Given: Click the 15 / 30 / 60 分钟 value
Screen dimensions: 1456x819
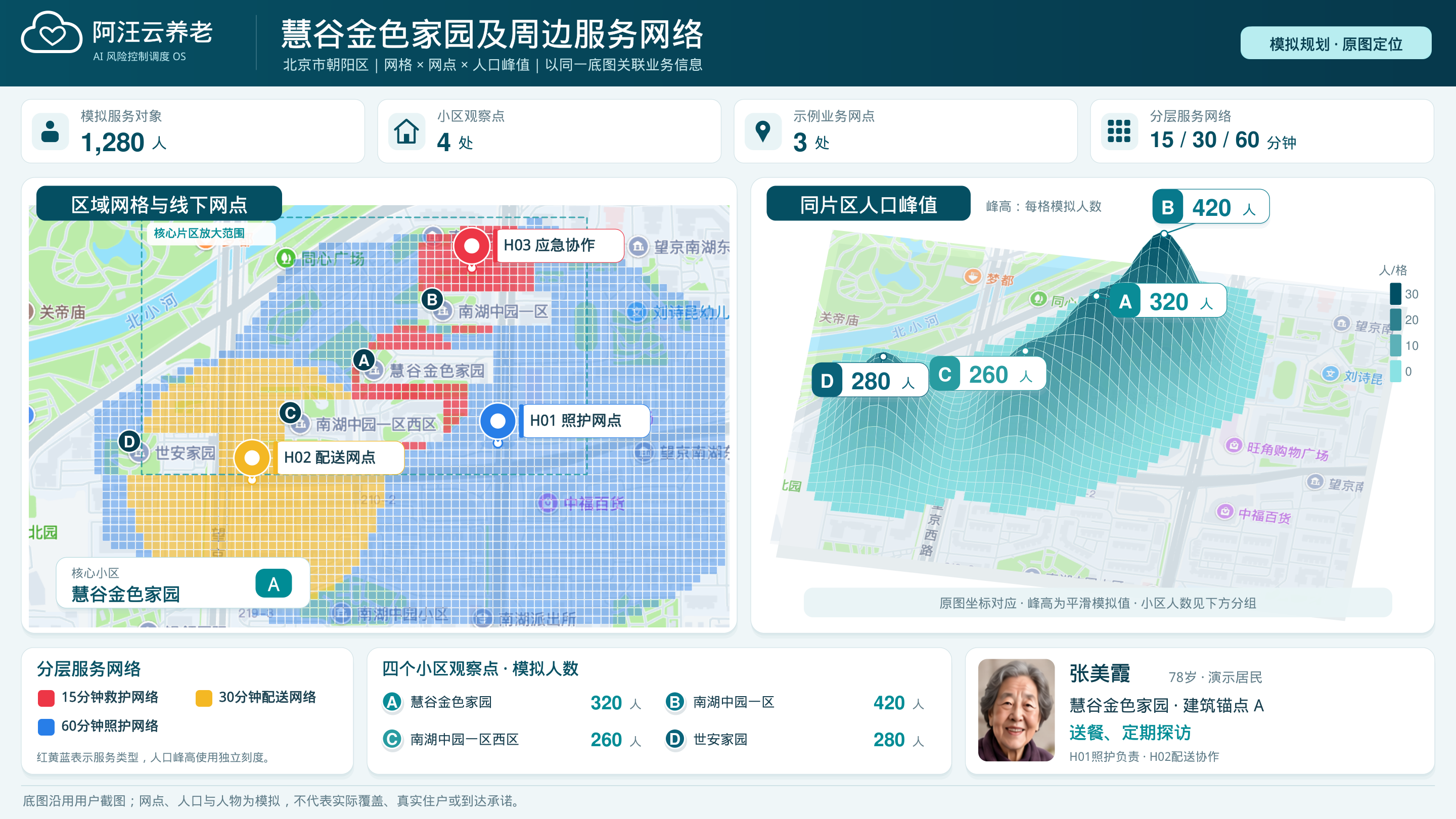Looking at the screenshot, I should click(1222, 140).
